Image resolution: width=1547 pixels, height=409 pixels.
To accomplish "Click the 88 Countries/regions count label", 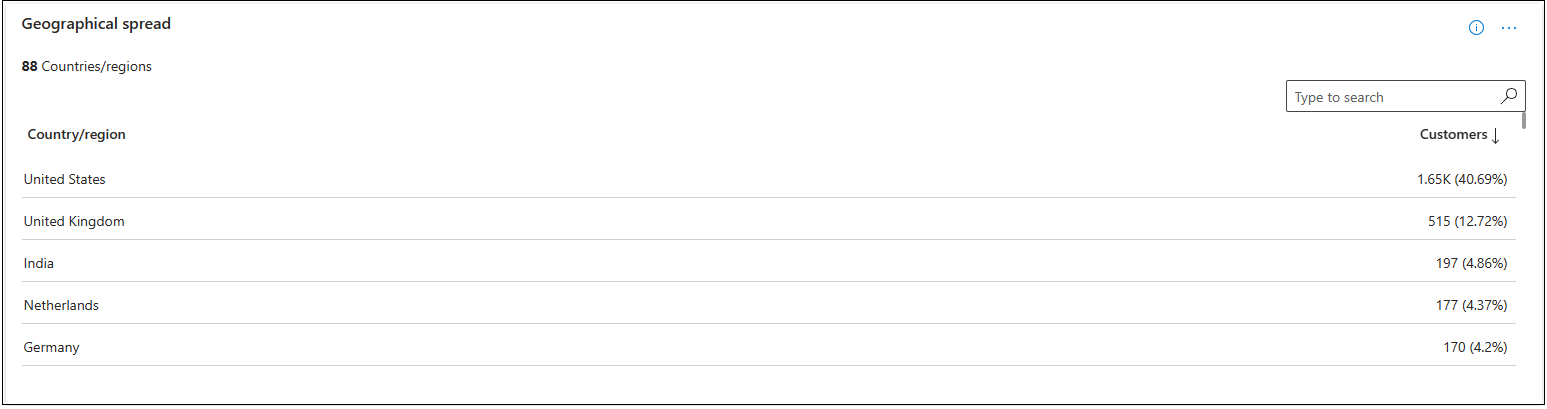I will pos(87,67).
